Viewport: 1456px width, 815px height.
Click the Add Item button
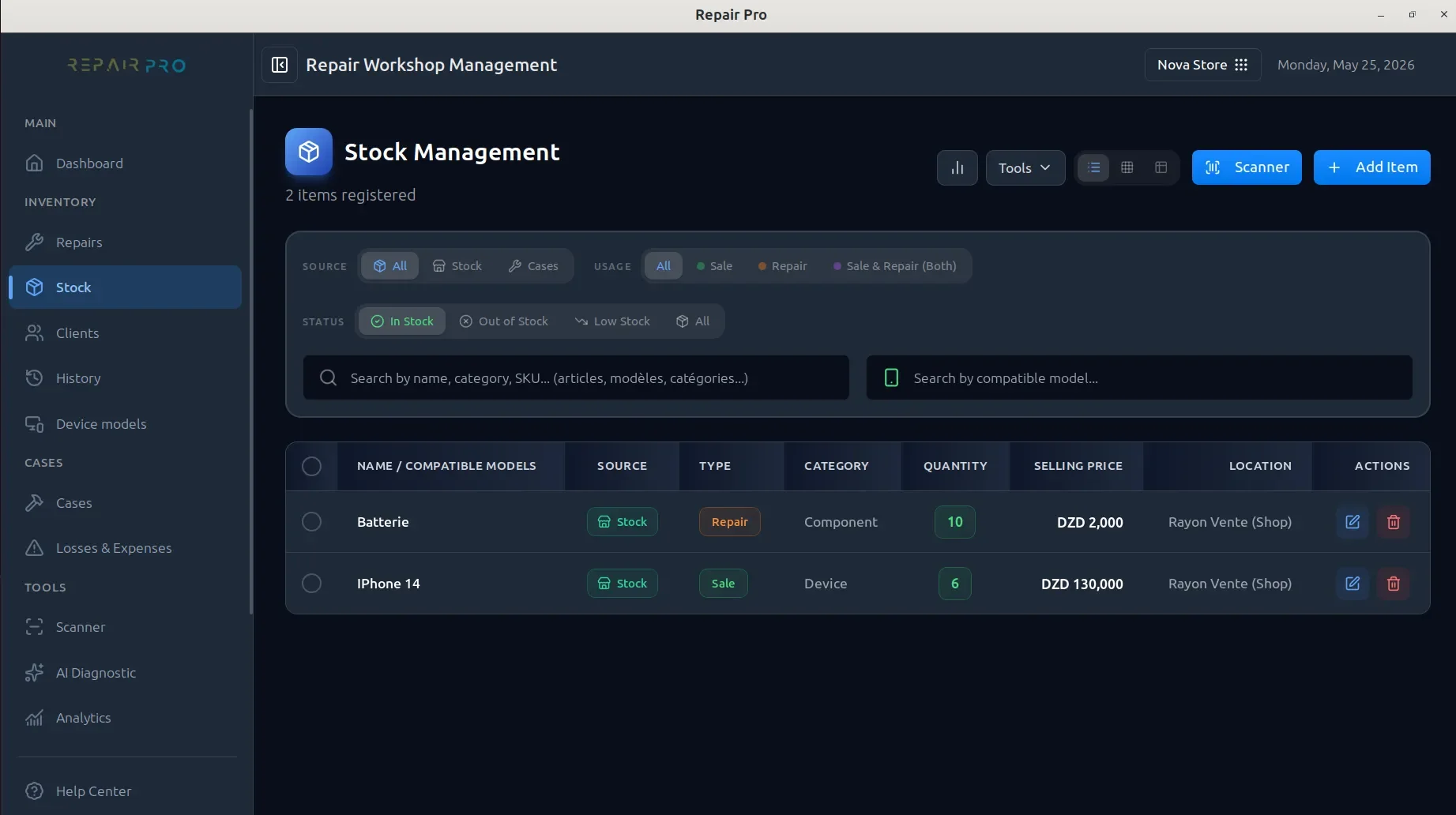(x=1371, y=167)
